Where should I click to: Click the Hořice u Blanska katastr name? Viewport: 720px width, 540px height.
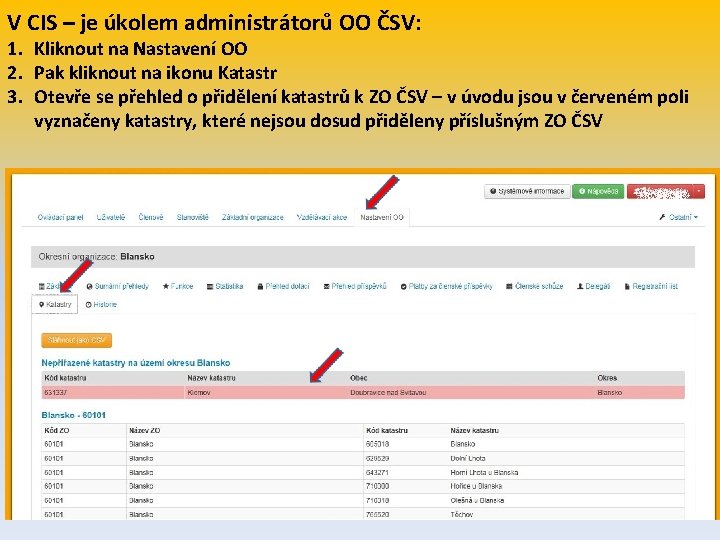(x=476, y=486)
